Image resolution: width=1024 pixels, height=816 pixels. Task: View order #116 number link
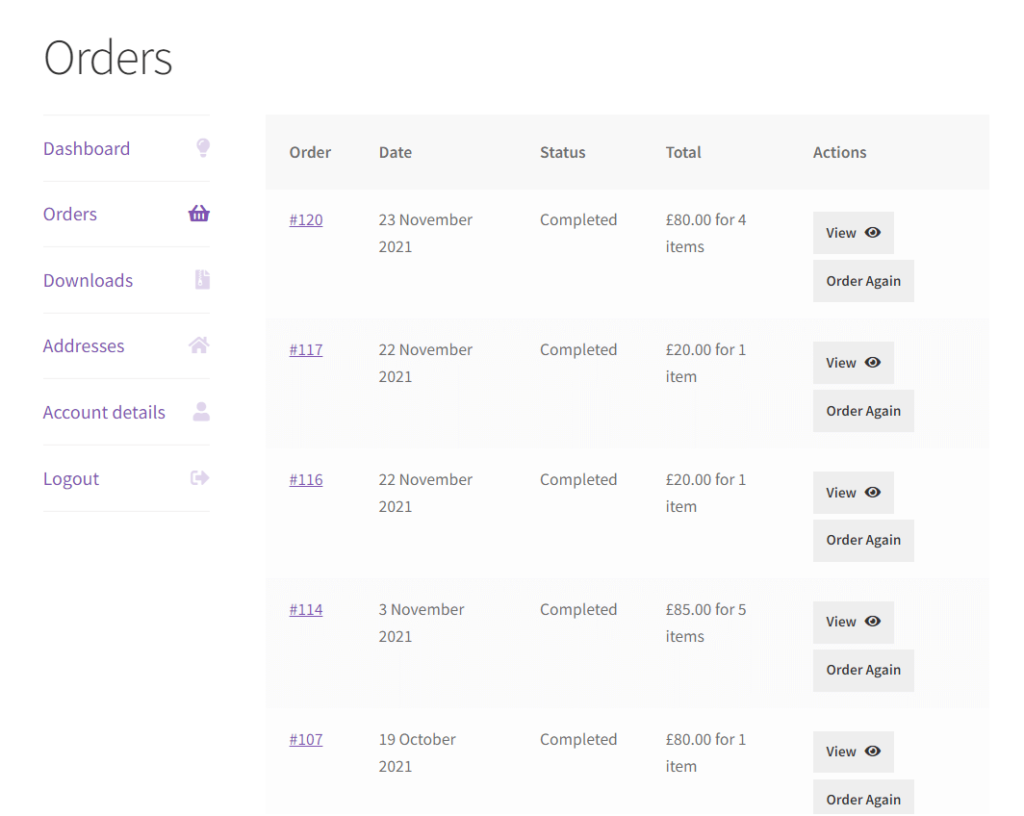[306, 479]
